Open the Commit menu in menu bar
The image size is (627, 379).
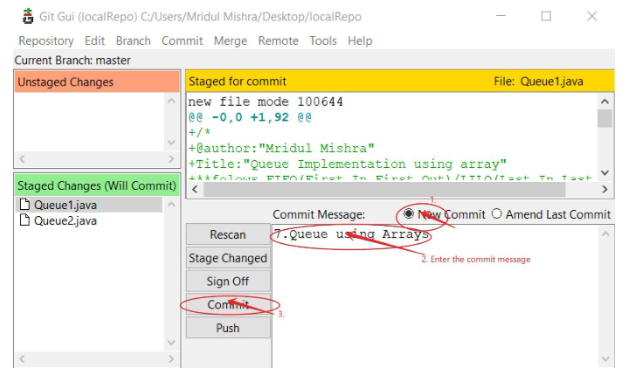182,41
